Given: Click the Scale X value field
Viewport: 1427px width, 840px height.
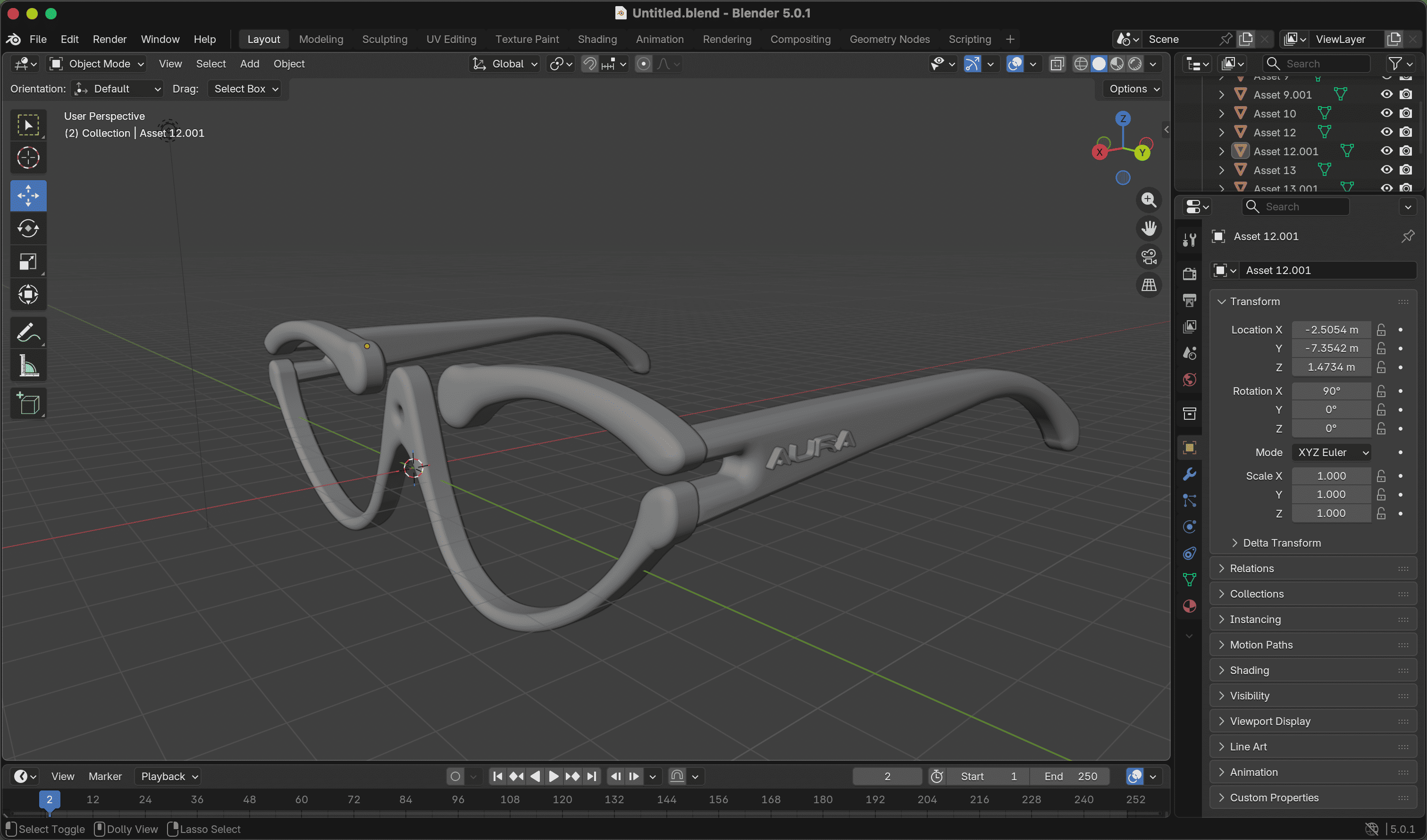Looking at the screenshot, I should [1331, 476].
